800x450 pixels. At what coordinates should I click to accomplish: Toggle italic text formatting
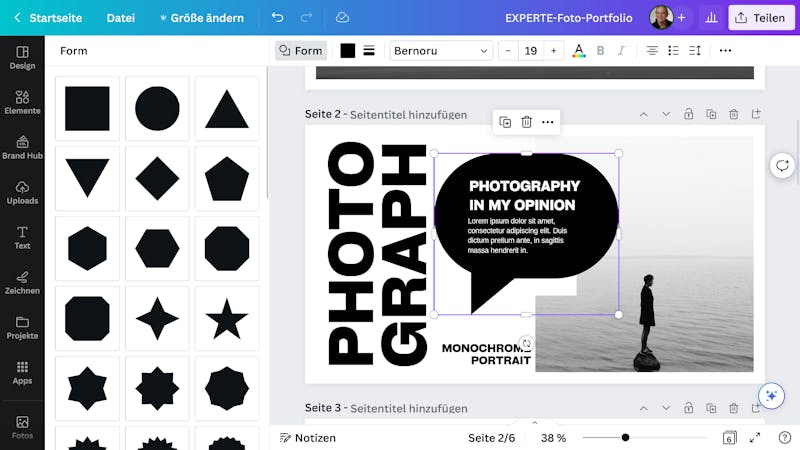(x=621, y=51)
